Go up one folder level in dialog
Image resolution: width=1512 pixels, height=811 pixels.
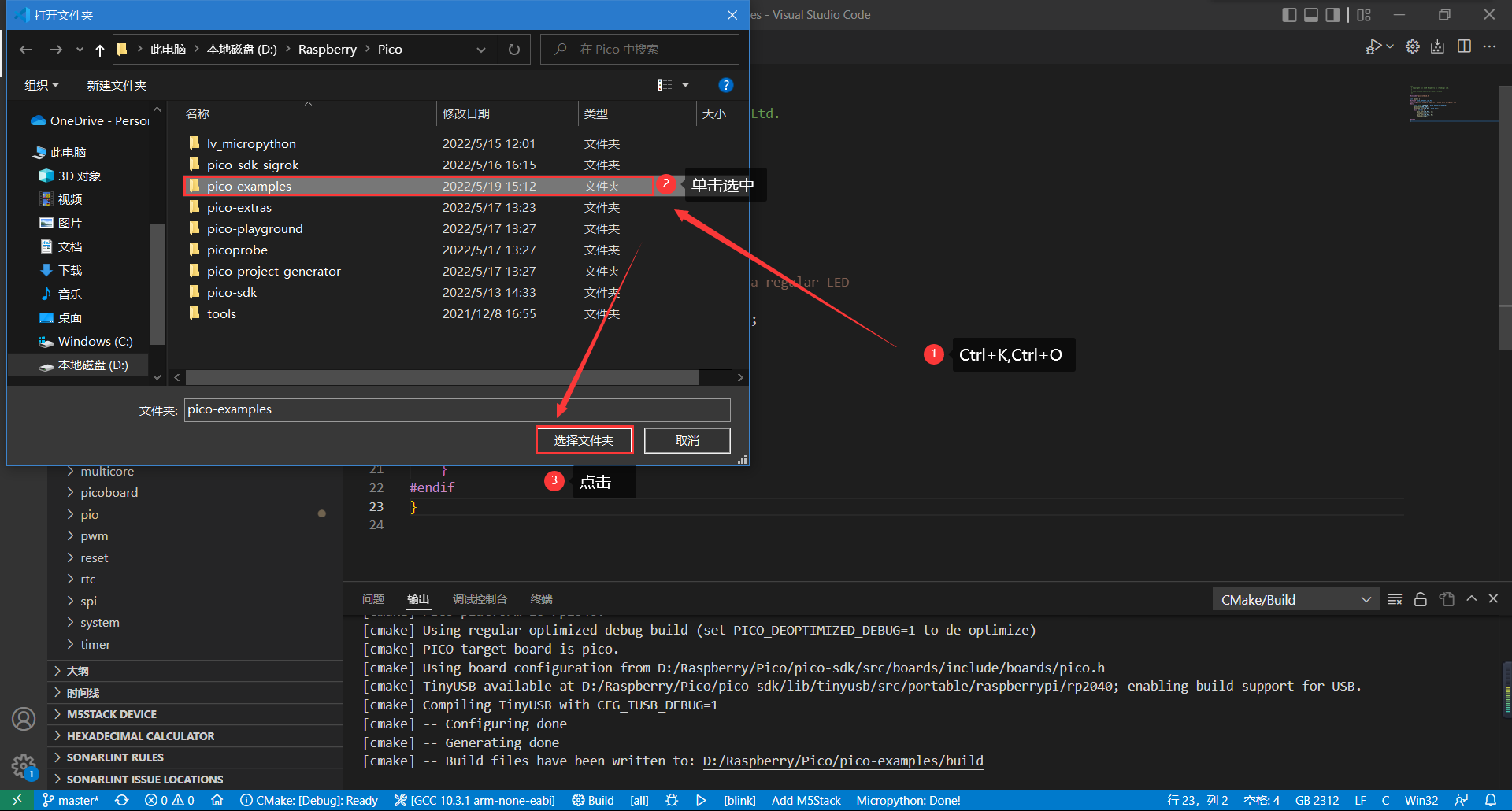[100, 50]
